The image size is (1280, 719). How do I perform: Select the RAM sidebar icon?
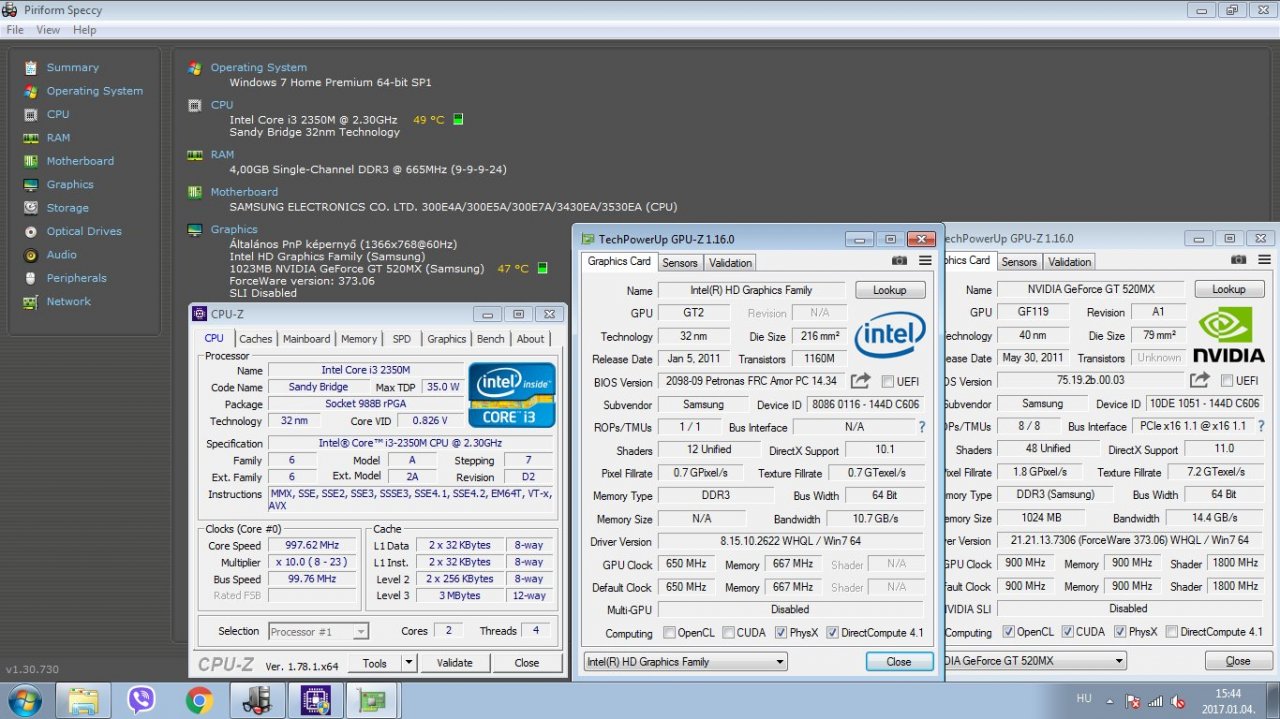click(30, 138)
